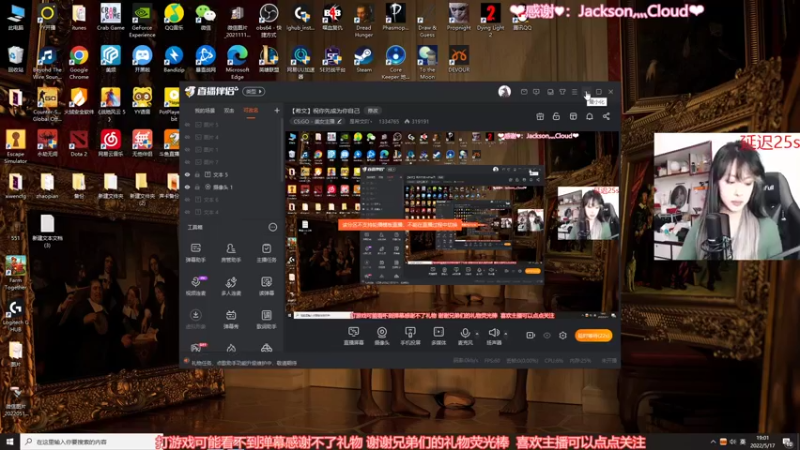
Task: Add a new scene with the plus button
Action: point(277,110)
